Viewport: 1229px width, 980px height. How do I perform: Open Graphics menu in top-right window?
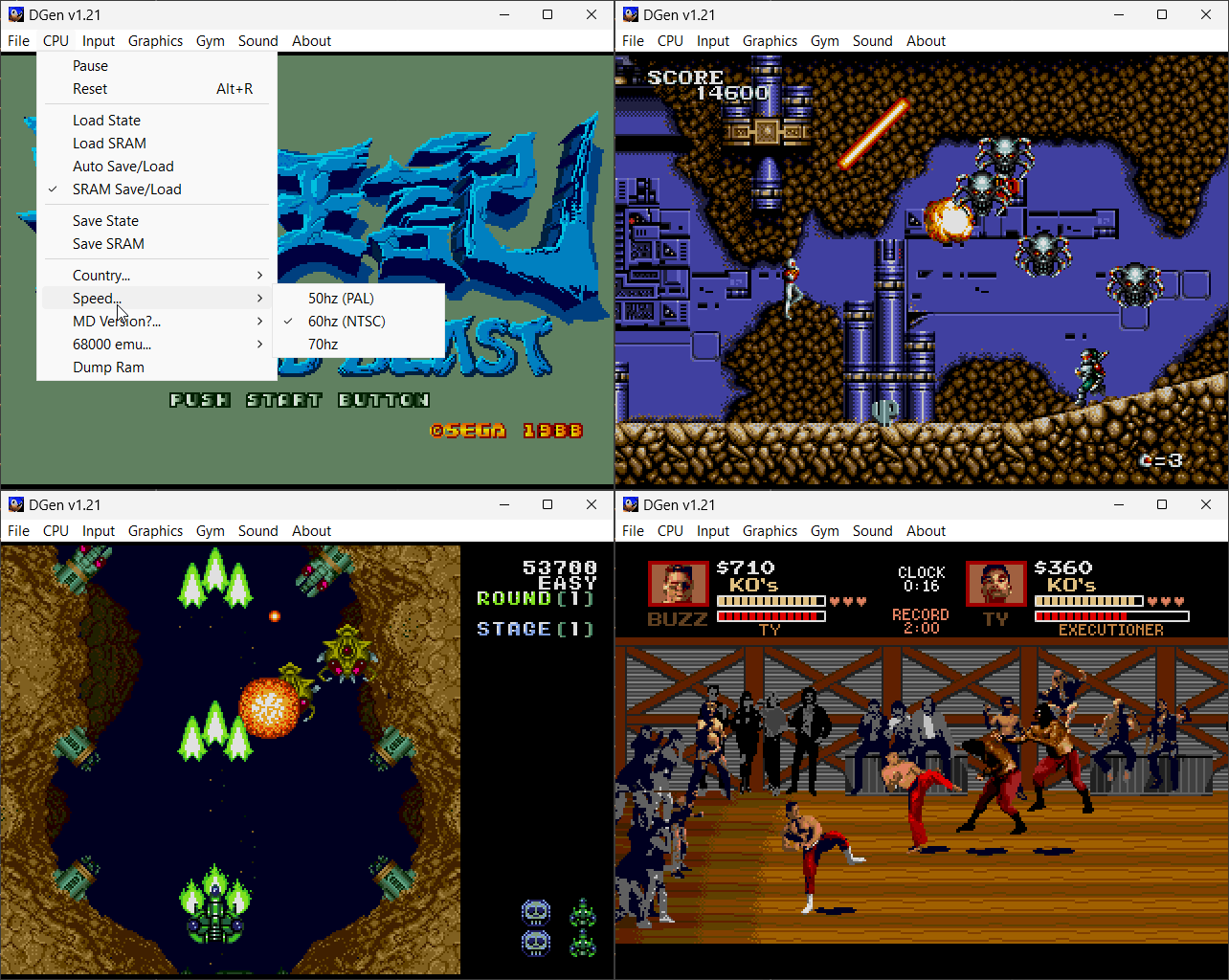(770, 41)
